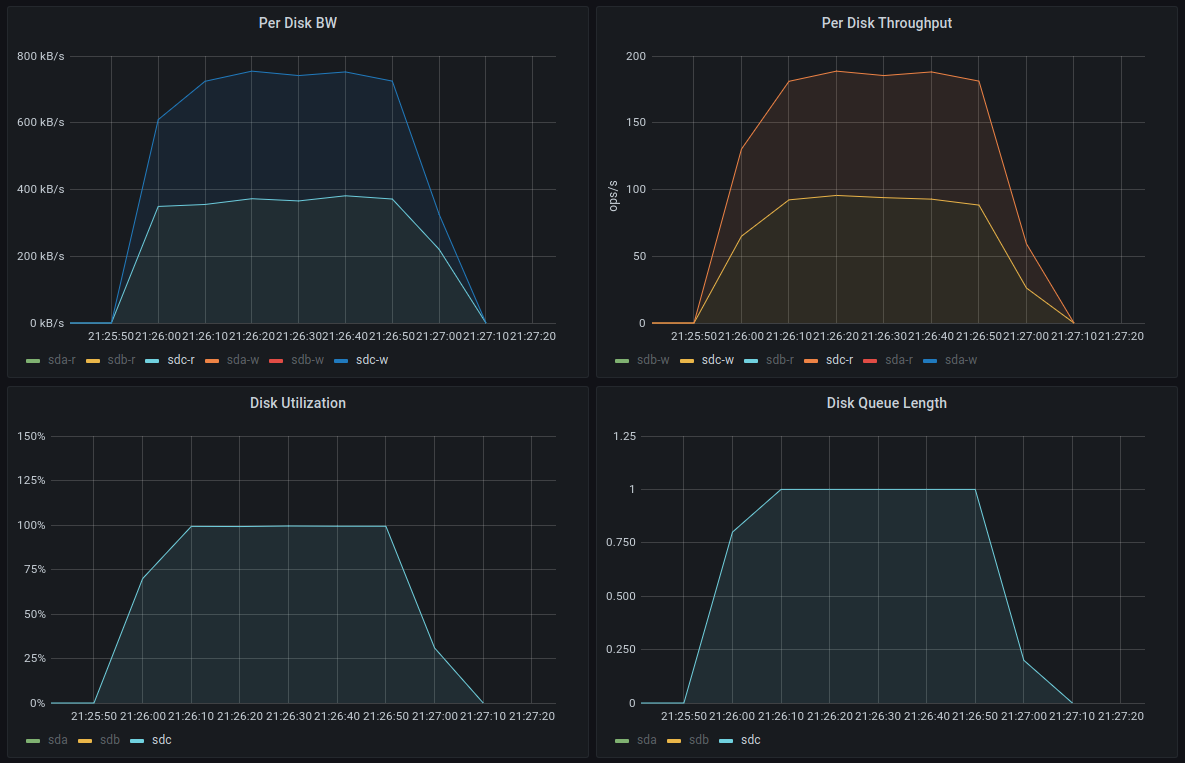Image resolution: width=1185 pixels, height=763 pixels.
Task: Click sdc-r orange color swatch in Per Disk Throughput legend
Action: click(x=810, y=360)
